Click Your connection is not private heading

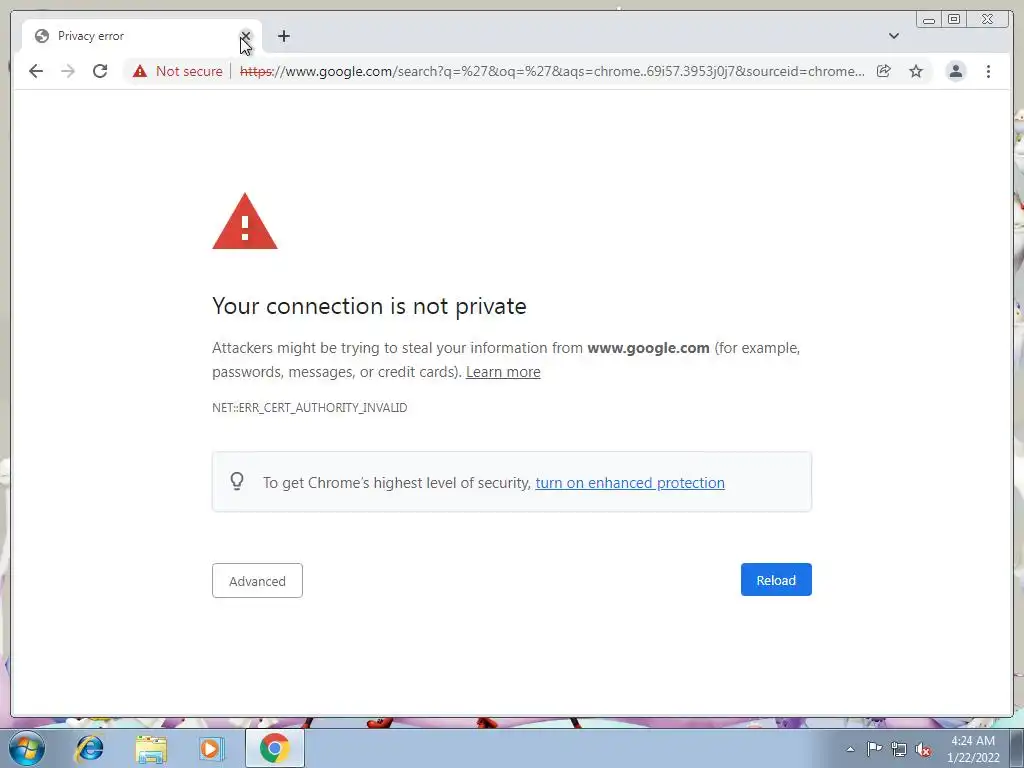(x=369, y=306)
